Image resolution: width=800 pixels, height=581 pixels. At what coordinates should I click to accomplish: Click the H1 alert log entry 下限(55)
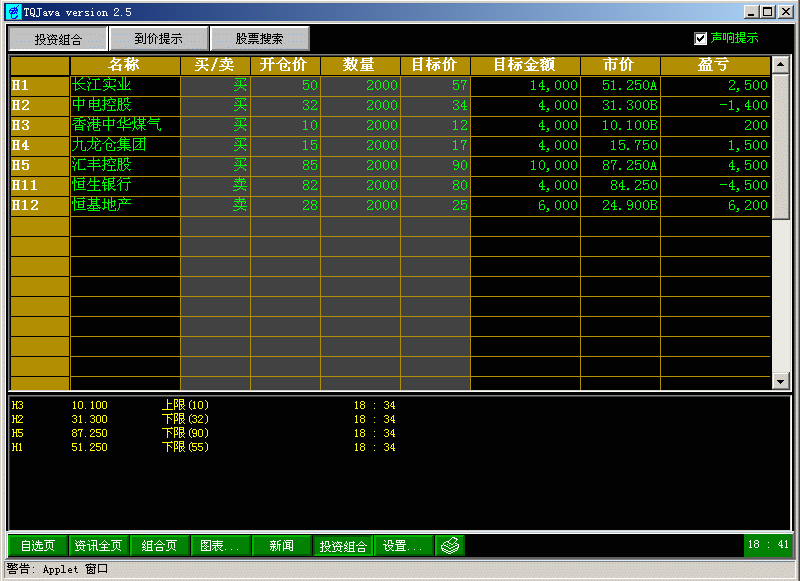[x=185, y=447]
